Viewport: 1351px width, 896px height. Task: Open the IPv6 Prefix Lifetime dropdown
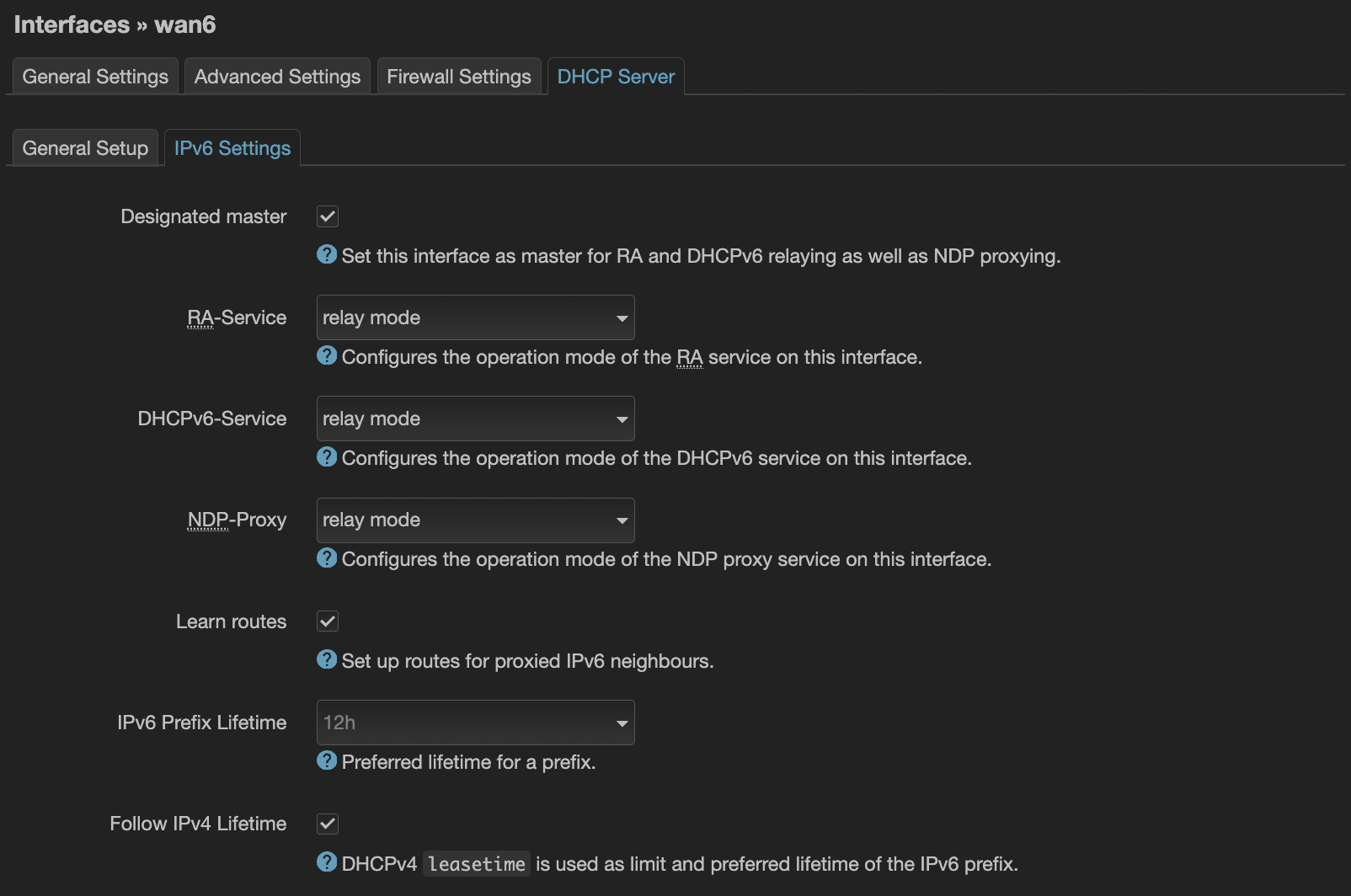click(x=475, y=723)
